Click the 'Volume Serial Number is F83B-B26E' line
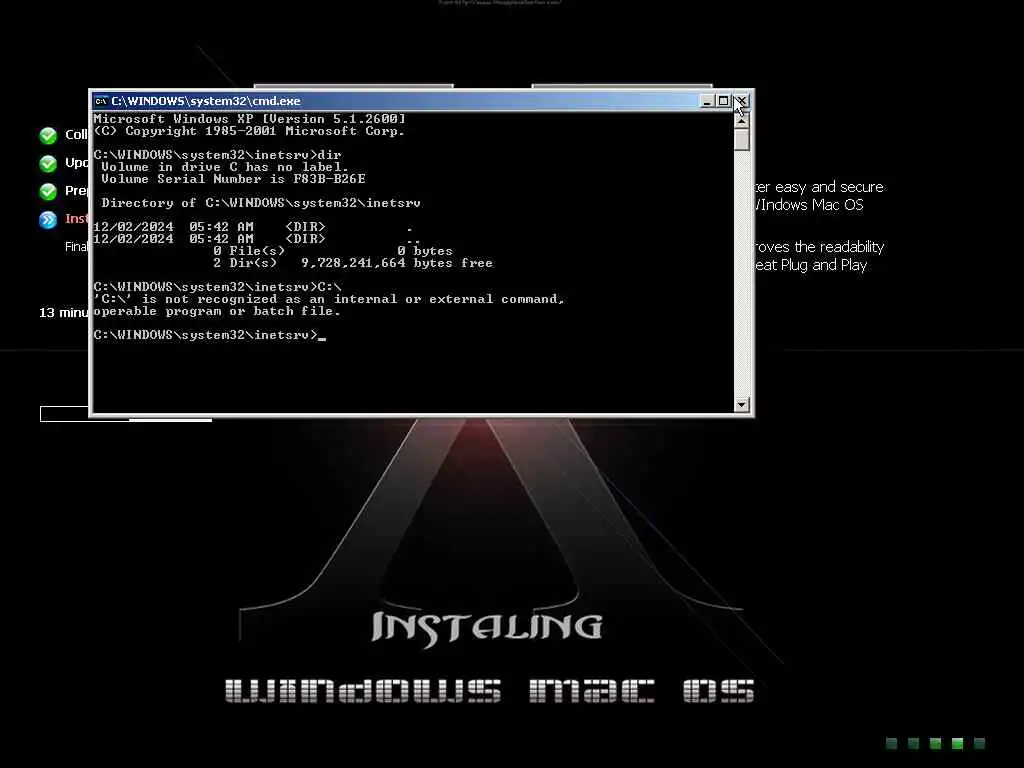Image resolution: width=1024 pixels, height=768 pixels. [233, 179]
